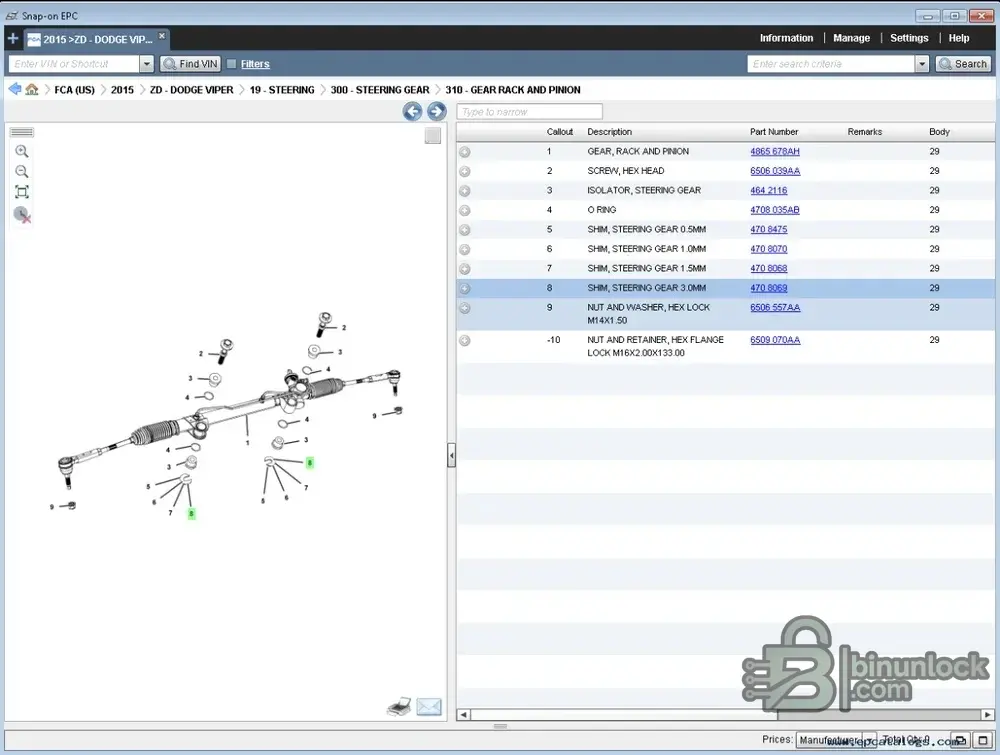Sort by the Callout column header

tap(560, 132)
